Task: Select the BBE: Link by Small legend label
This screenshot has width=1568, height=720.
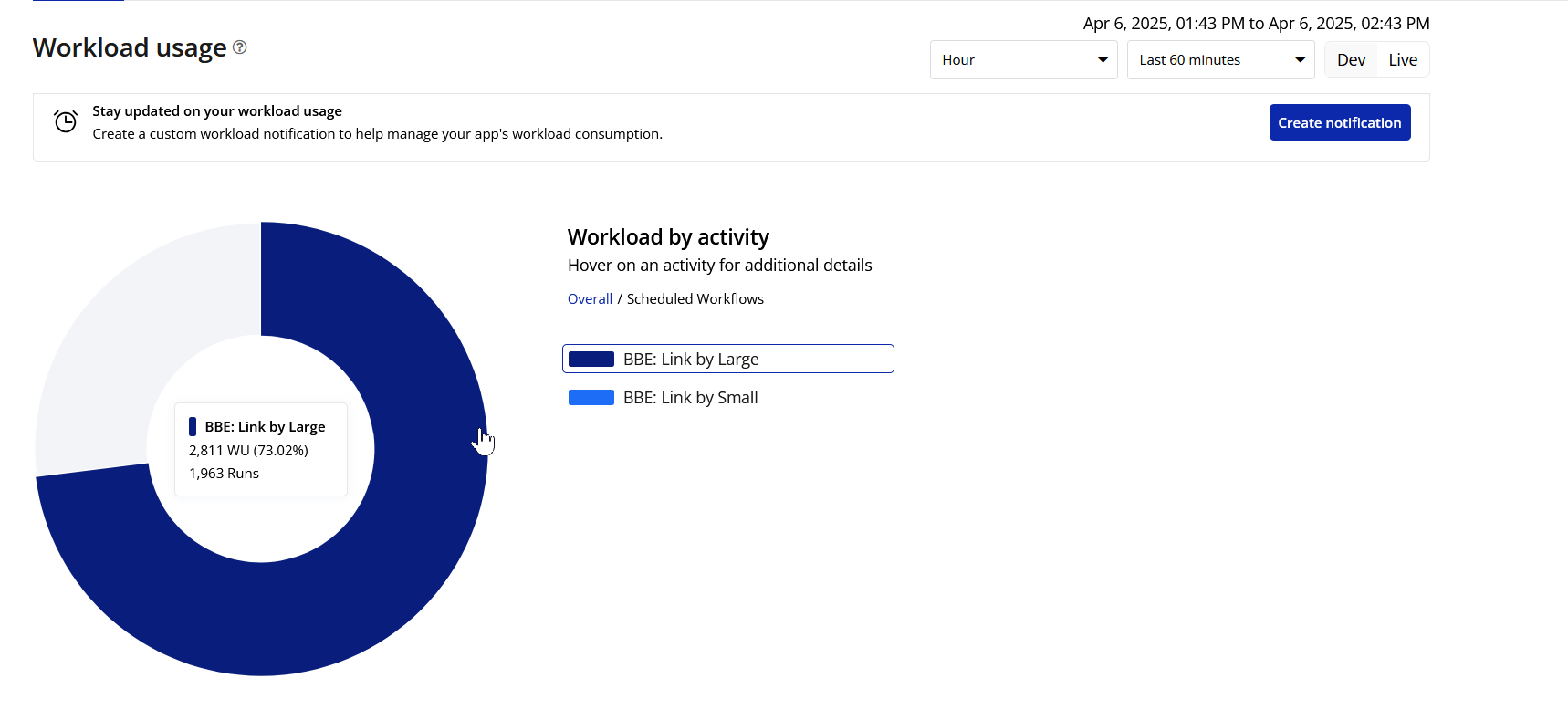Action: 691,398
